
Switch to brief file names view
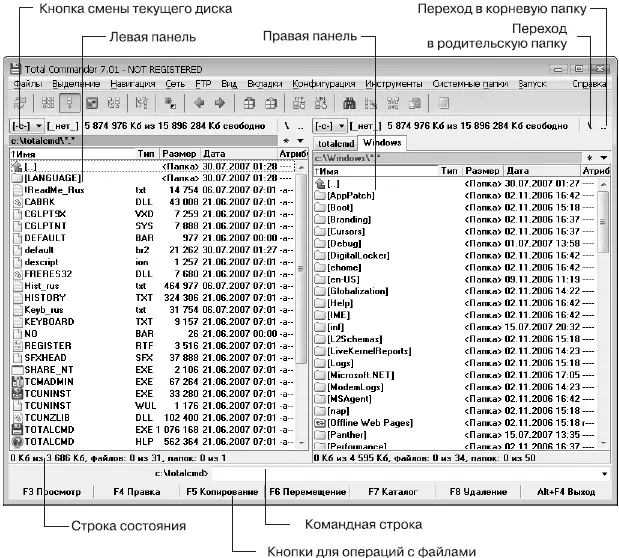point(48,103)
